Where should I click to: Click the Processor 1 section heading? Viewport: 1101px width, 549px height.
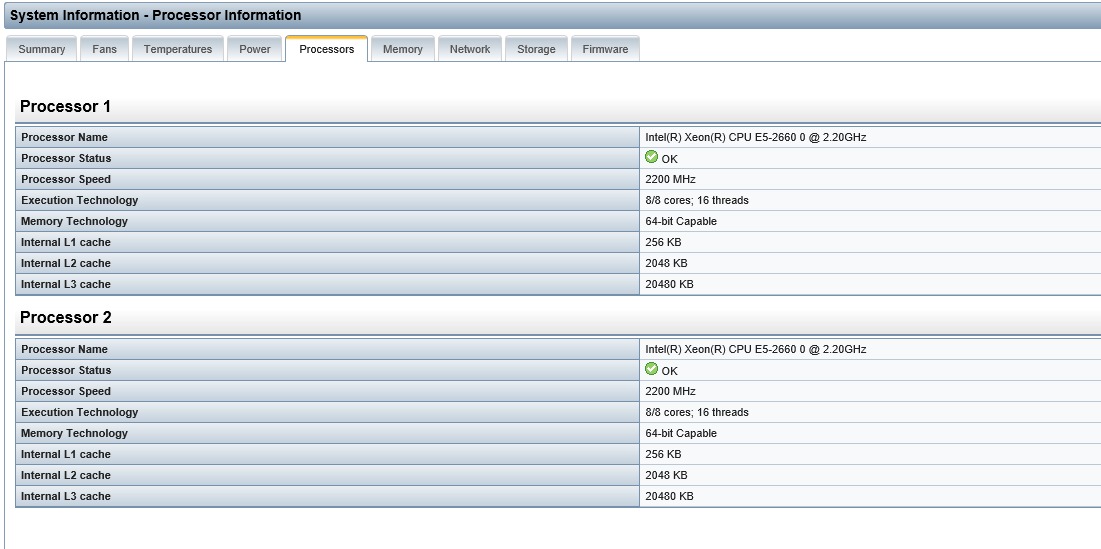[66, 106]
